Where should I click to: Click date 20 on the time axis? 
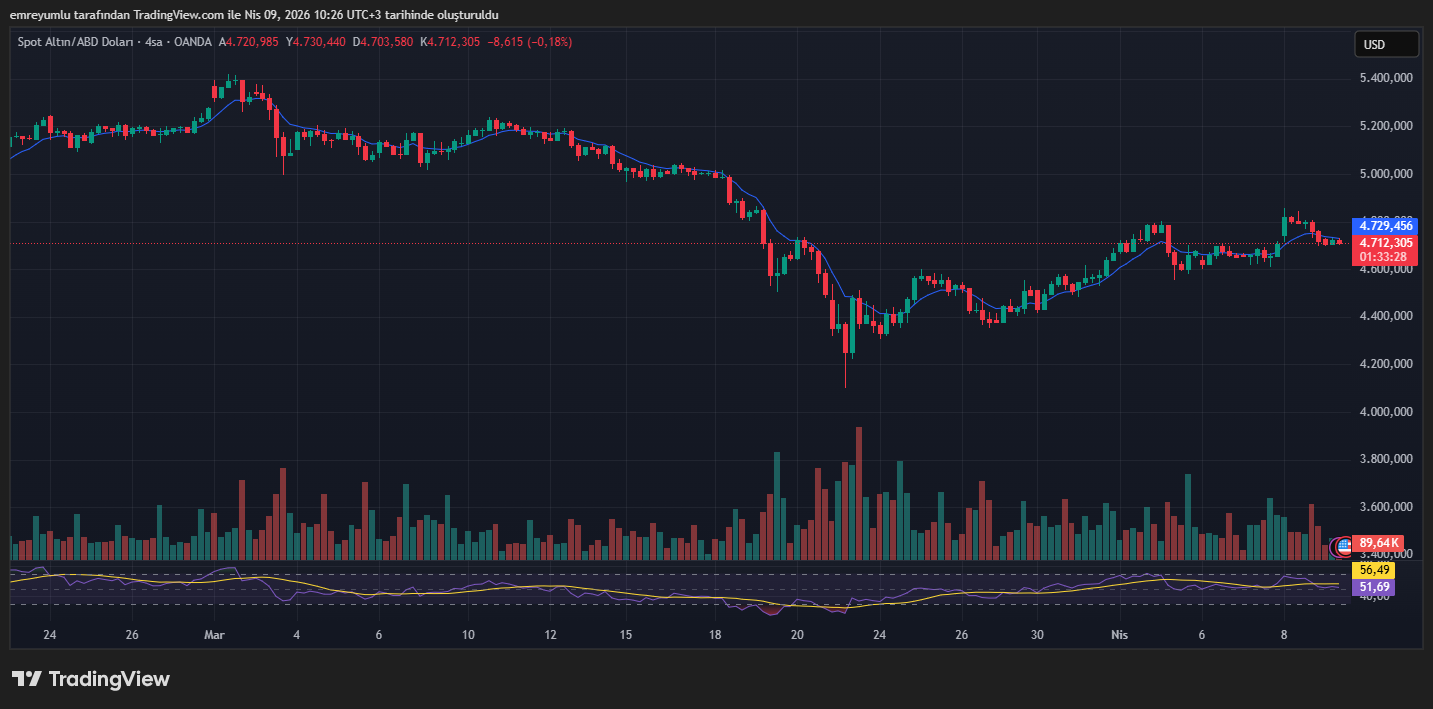tap(797, 635)
